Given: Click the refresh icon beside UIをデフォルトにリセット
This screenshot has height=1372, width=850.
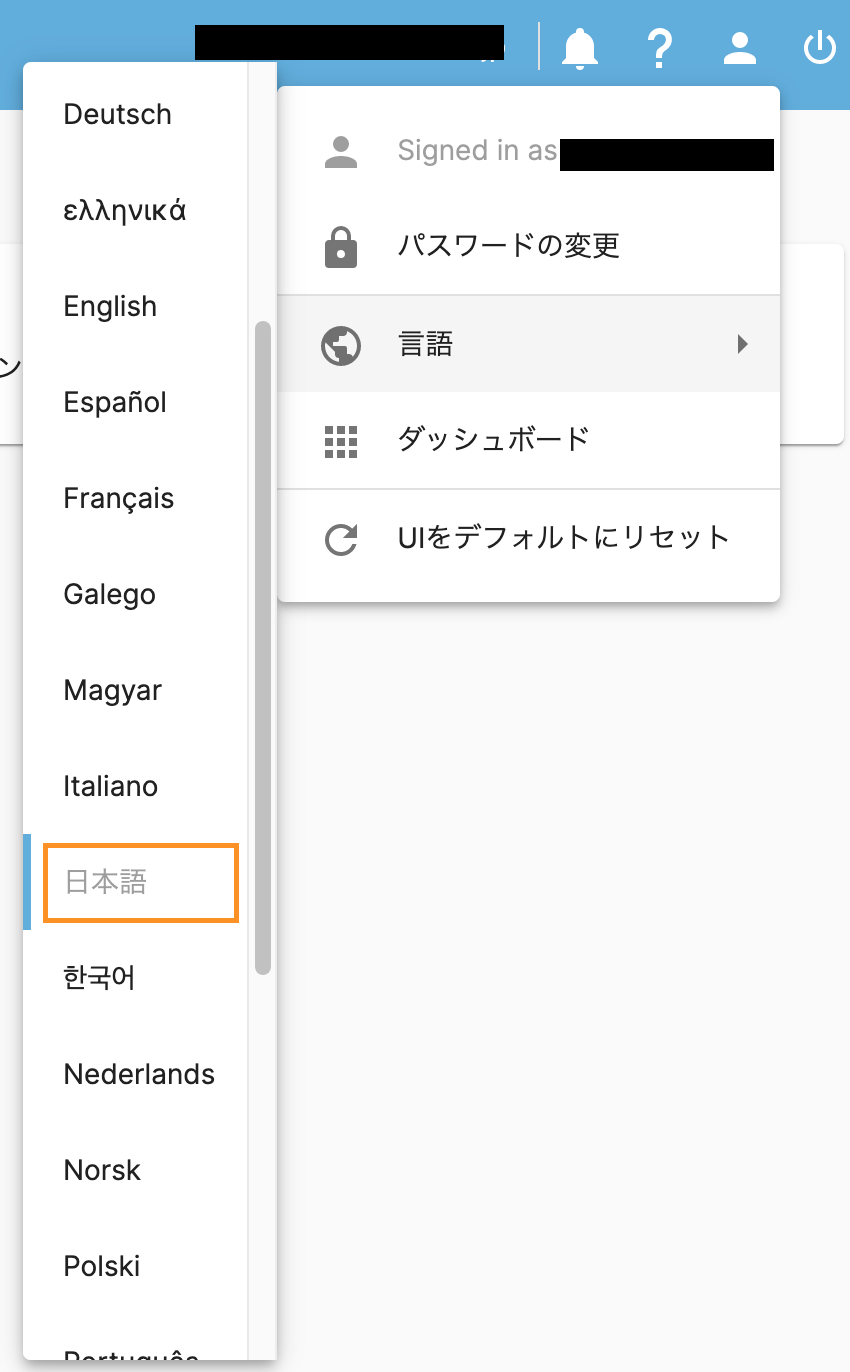Looking at the screenshot, I should [x=341, y=539].
